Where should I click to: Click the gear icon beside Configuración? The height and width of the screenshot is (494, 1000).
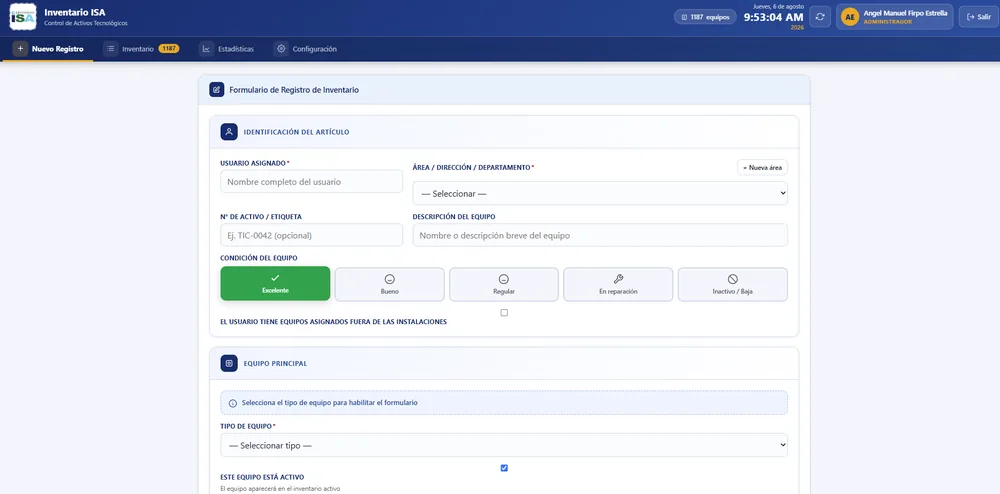[x=281, y=48]
